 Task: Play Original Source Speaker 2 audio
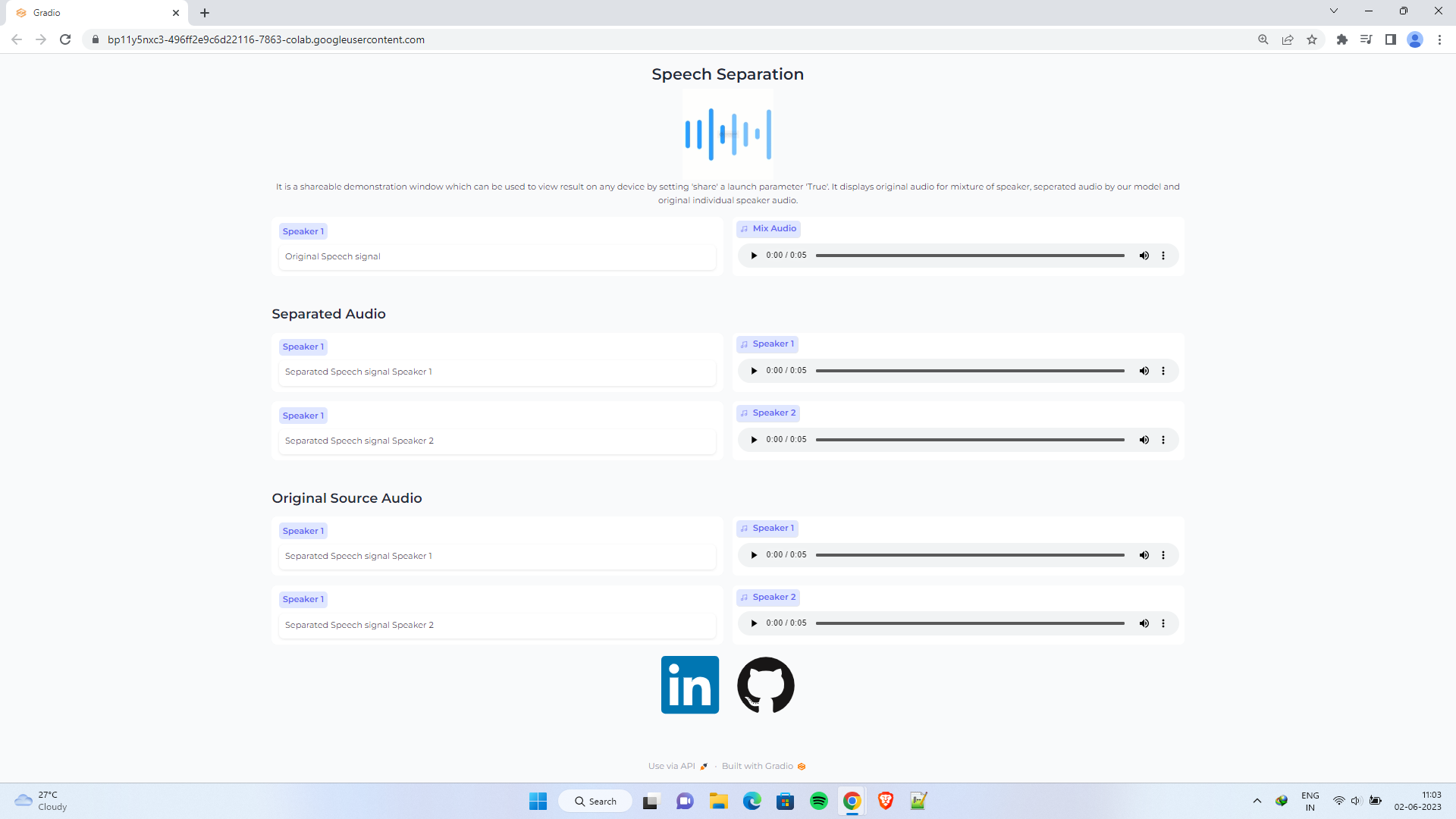pos(754,623)
